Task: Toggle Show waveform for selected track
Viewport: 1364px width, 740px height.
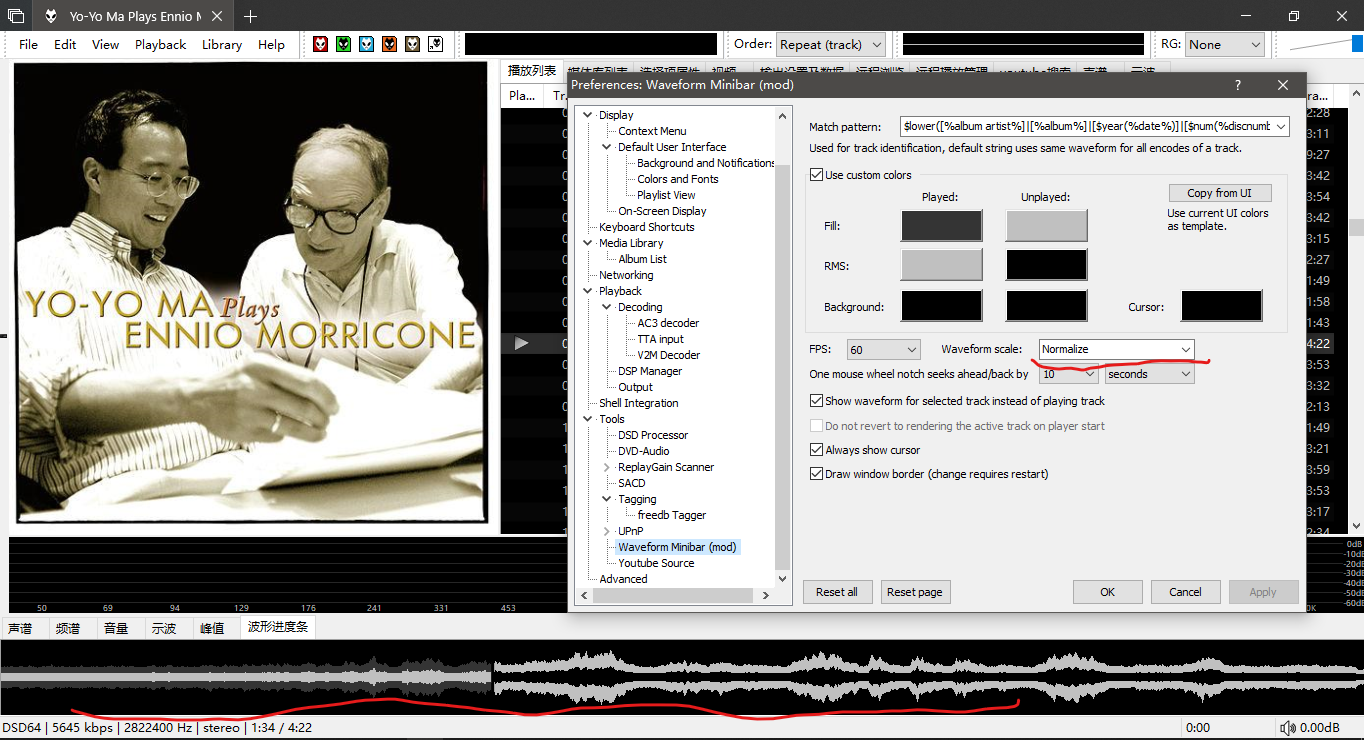Action: click(x=816, y=401)
